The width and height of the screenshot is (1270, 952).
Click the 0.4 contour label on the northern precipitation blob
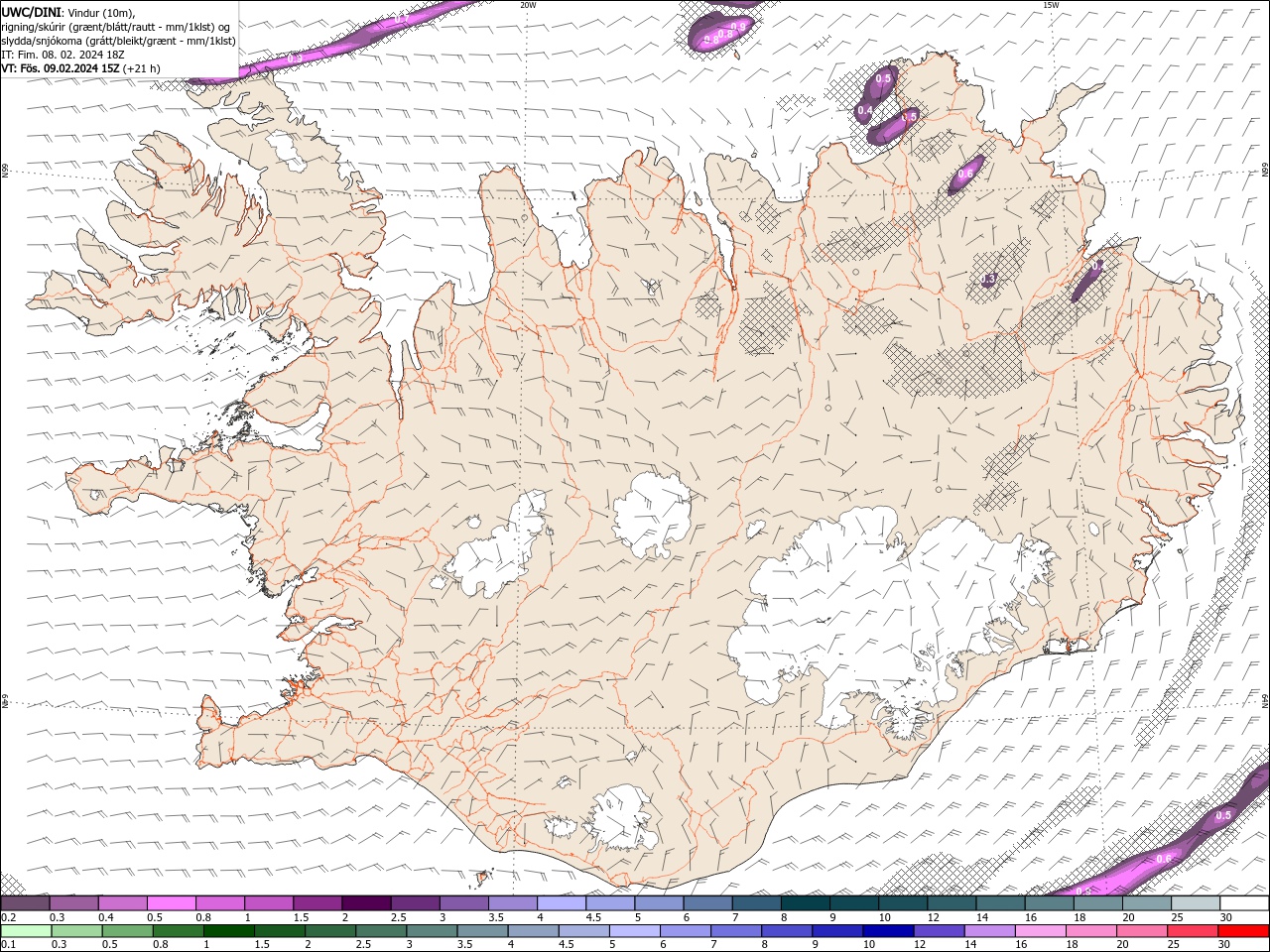point(864,110)
